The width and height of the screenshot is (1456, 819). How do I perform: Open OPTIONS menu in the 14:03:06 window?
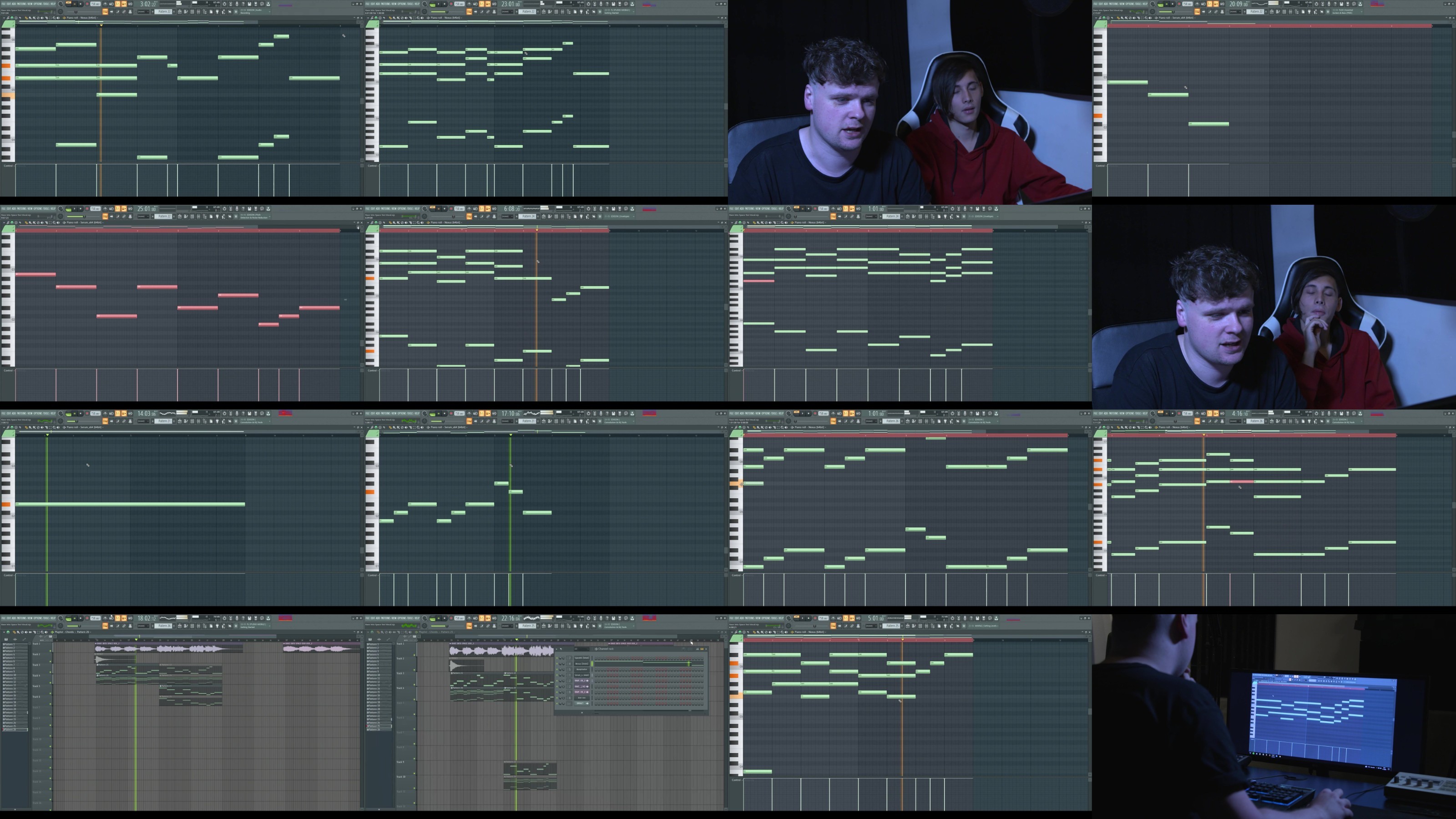[x=38, y=413]
